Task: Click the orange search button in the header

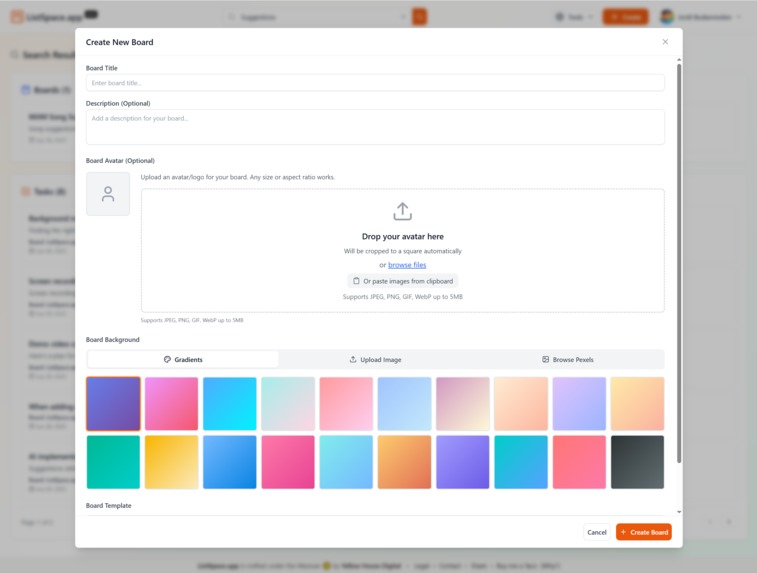Action: coord(419,17)
